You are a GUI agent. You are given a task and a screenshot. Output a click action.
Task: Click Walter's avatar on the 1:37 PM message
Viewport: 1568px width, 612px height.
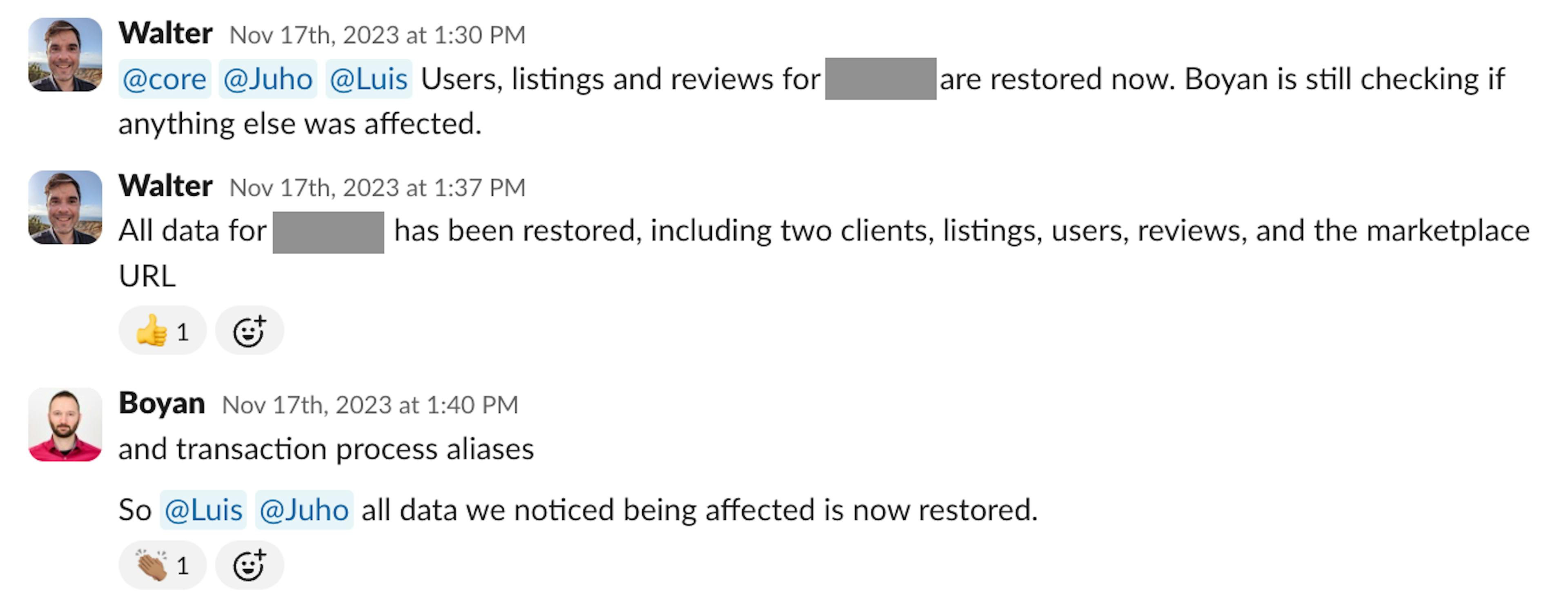65,207
